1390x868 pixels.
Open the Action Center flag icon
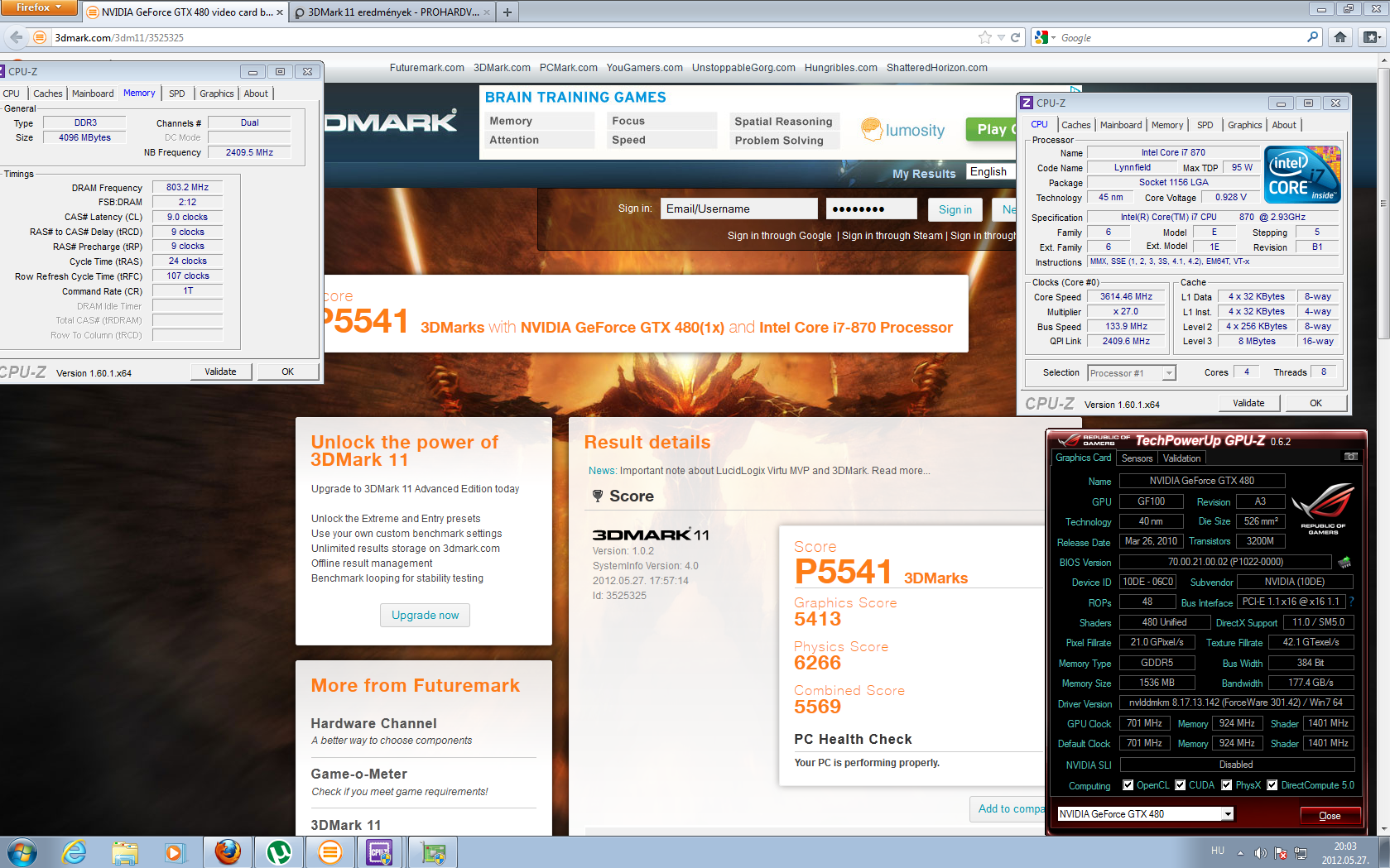click(x=1281, y=853)
